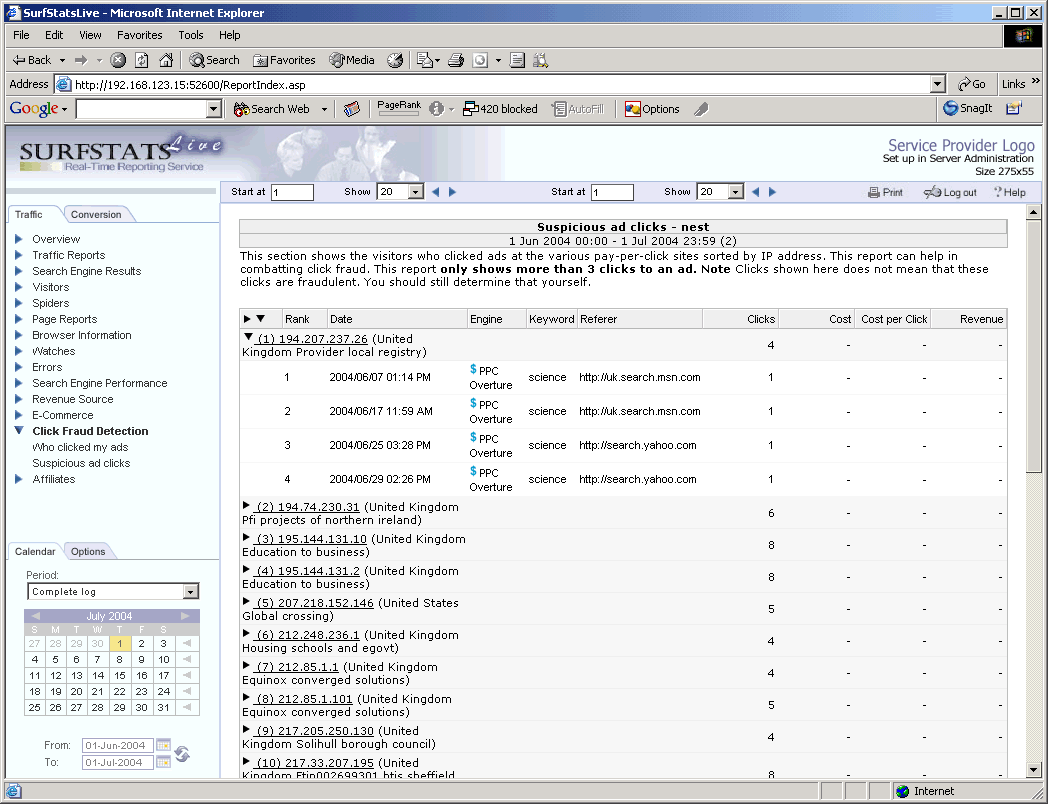Open the SnagIt toolbar button
The height and width of the screenshot is (804, 1048).
(967, 109)
